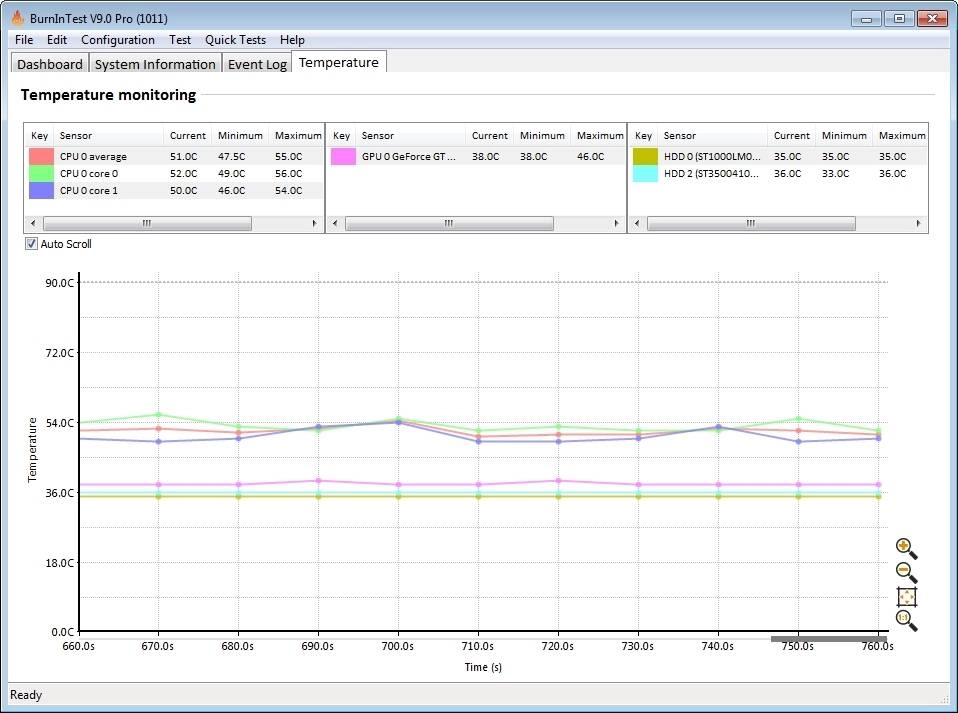Click the Current header in CPU table

[x=188, y=136]
